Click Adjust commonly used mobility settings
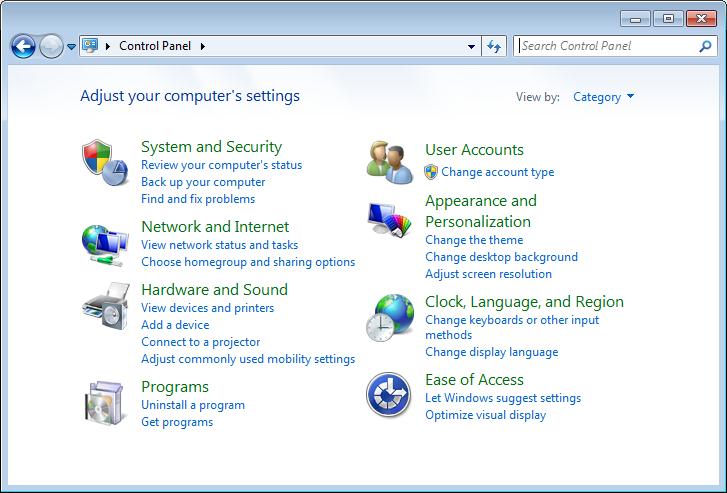This screenshot has width=727, height=493. (x=248, y=359)
